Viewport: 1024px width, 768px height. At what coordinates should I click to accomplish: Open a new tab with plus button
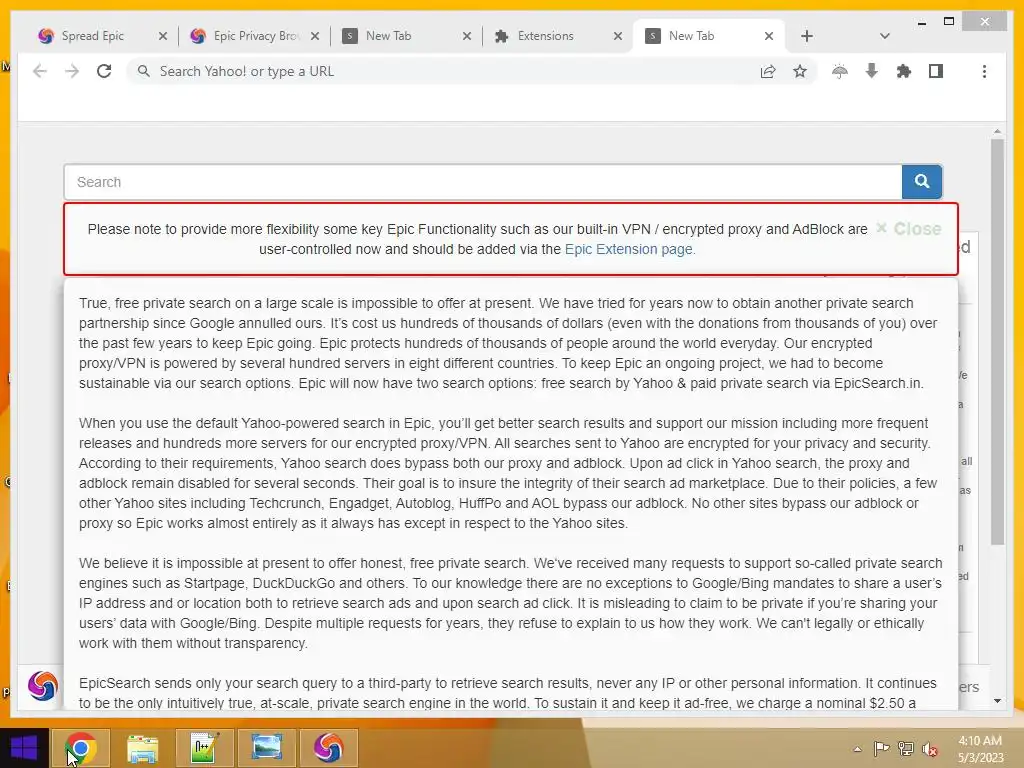click(x=807, y=36)
